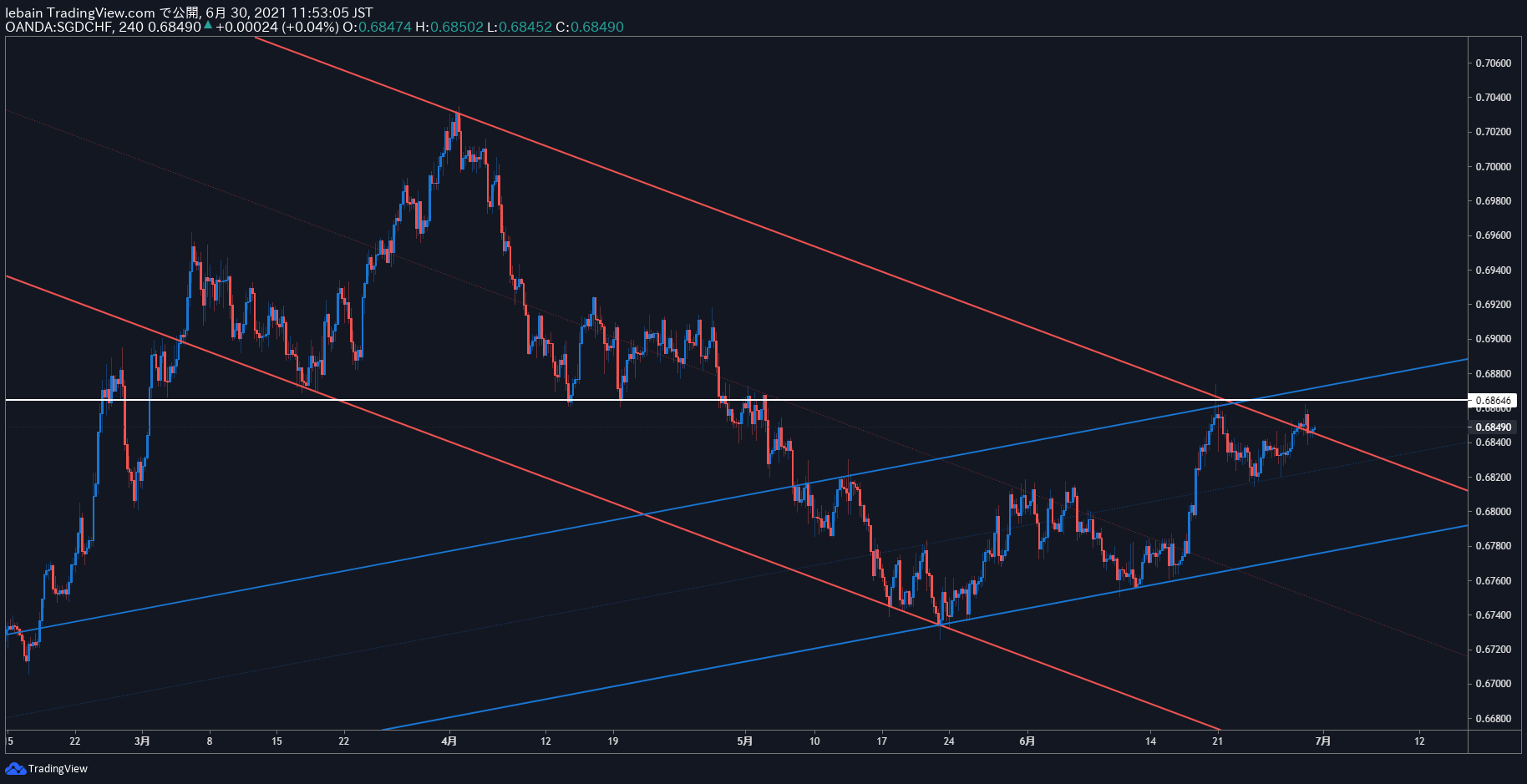The height and width of the screenshot is (784, 1527).
Task: Click the 0.68200 price axis label
Action: [x=1493, y=478]
